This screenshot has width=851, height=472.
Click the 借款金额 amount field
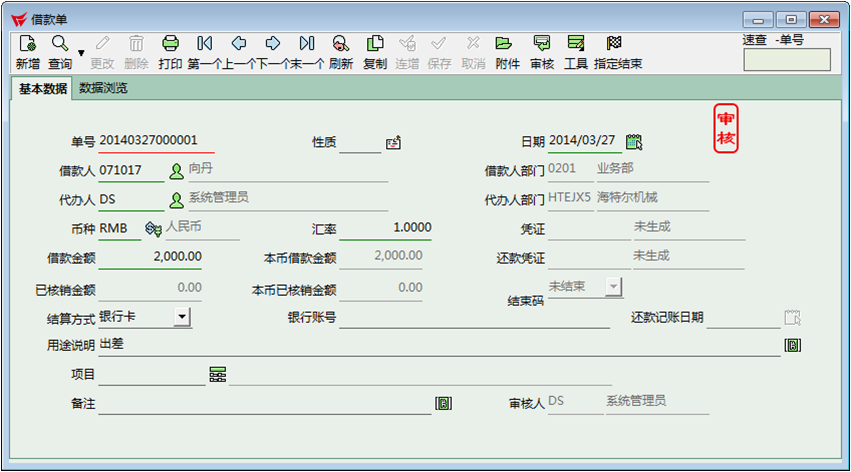[150, 258]
